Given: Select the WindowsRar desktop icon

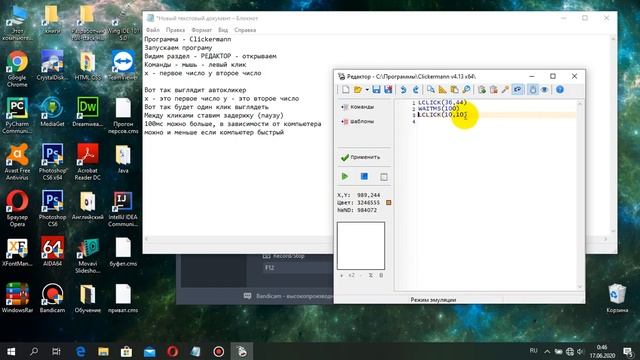Looking at the screenshot, I should [17, 298].
